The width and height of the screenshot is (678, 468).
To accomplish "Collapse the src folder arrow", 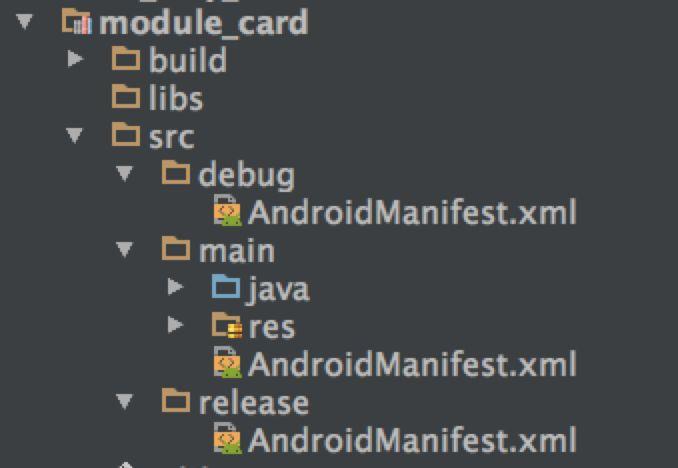I will pyautogui.click(x=74, y=135).
